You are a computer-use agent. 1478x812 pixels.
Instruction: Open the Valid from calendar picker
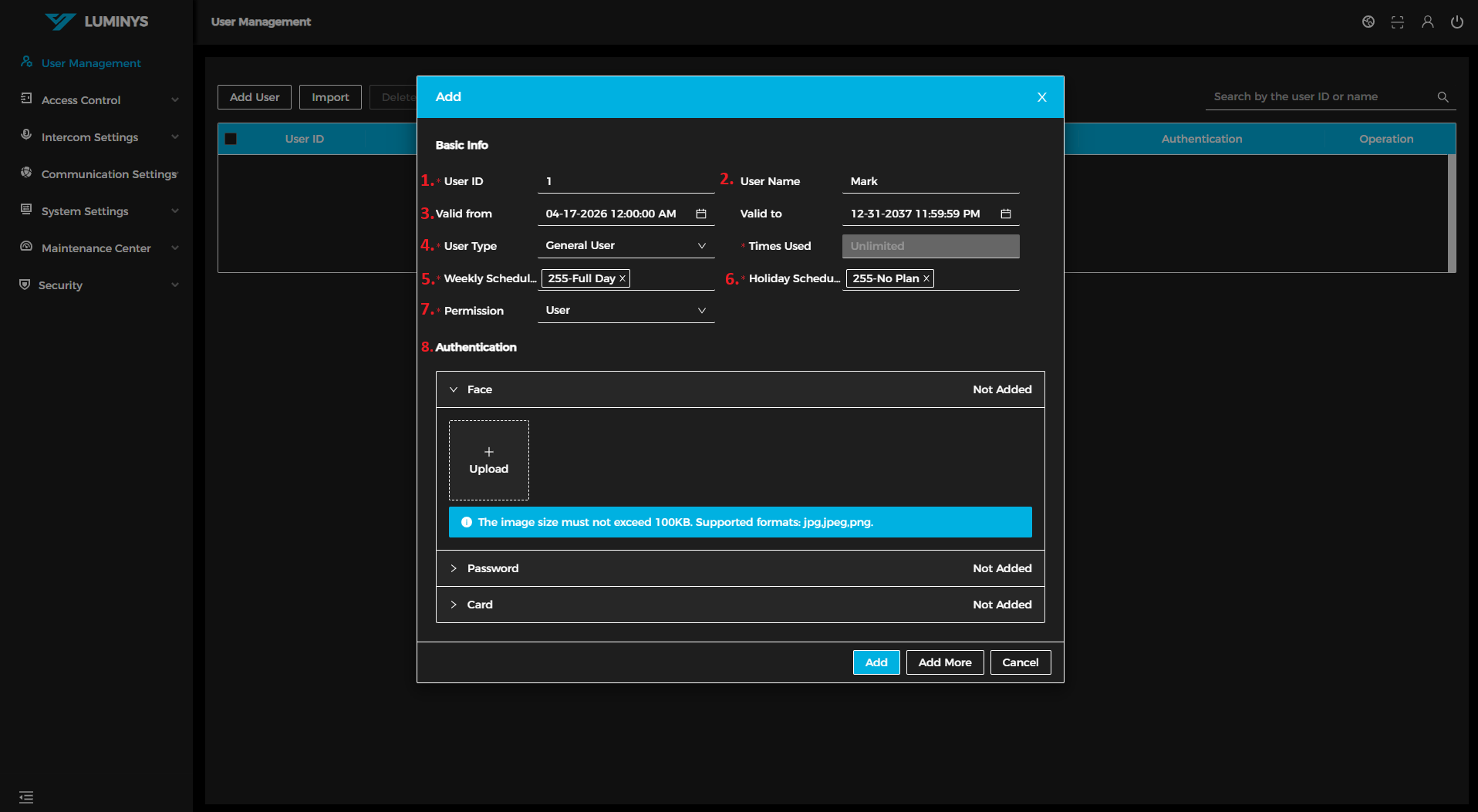pos(700,214)
